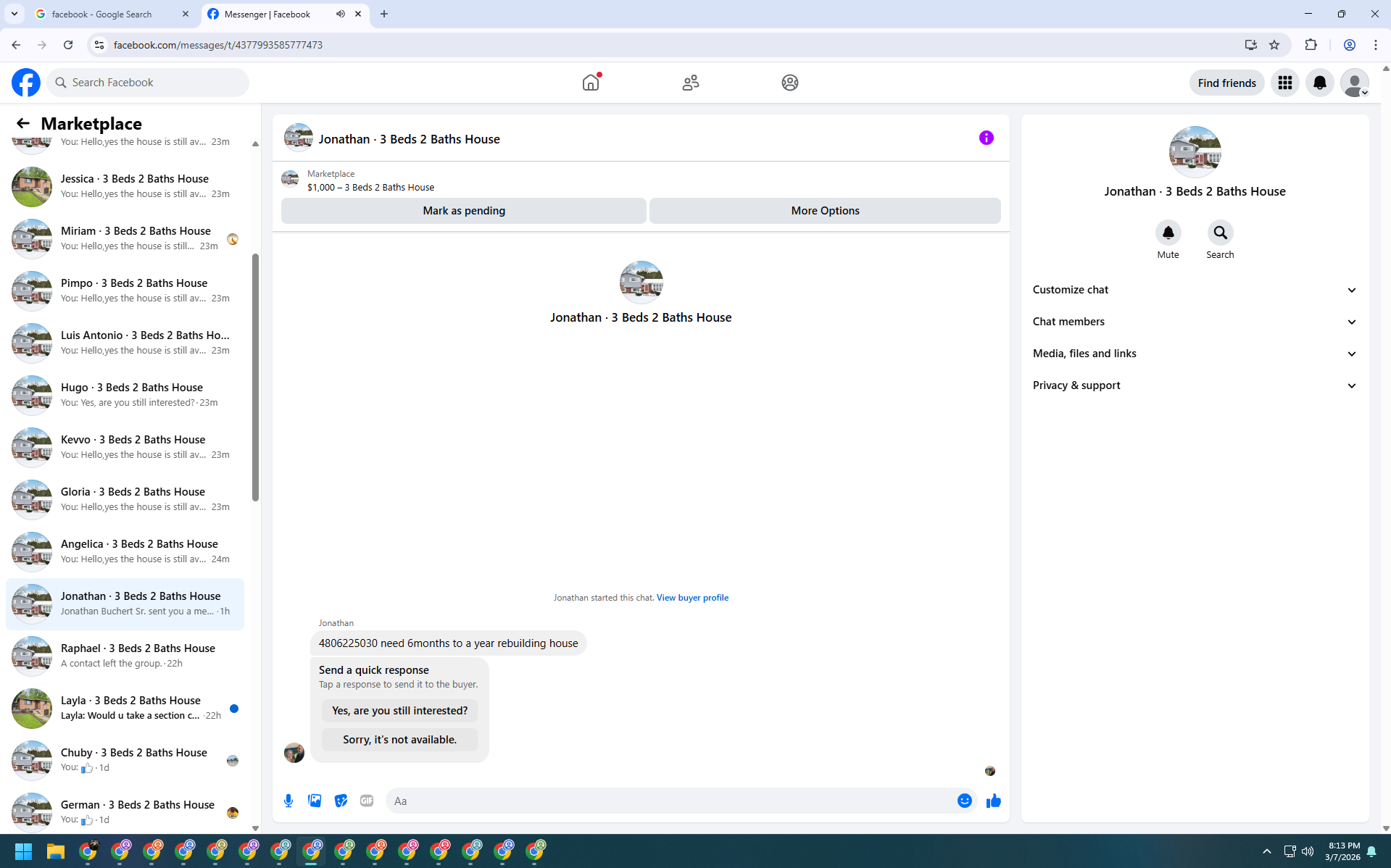Send quick reply 'Sorry, it's not available.'
The height and width of the screenshot is (868, 1391).
point(399,740)
